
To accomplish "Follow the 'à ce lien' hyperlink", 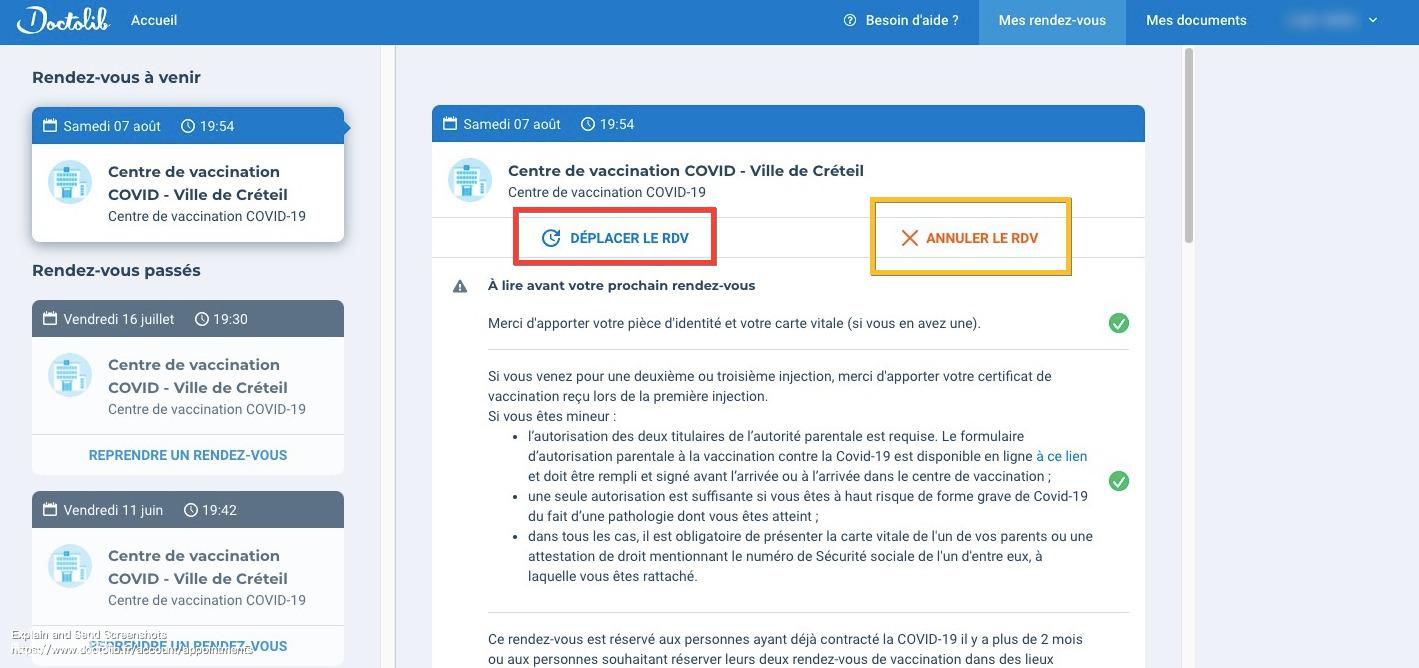I will point(1061,456).
